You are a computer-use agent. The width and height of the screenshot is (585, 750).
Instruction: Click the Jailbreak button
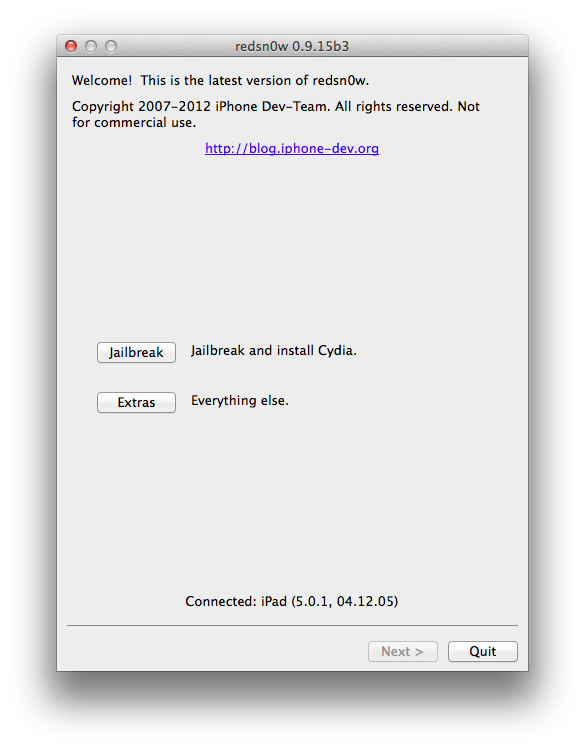136,353
